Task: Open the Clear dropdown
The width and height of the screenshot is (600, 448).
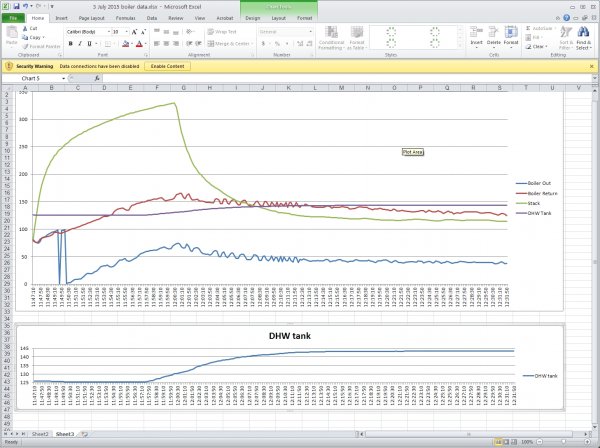Action: 536,46
